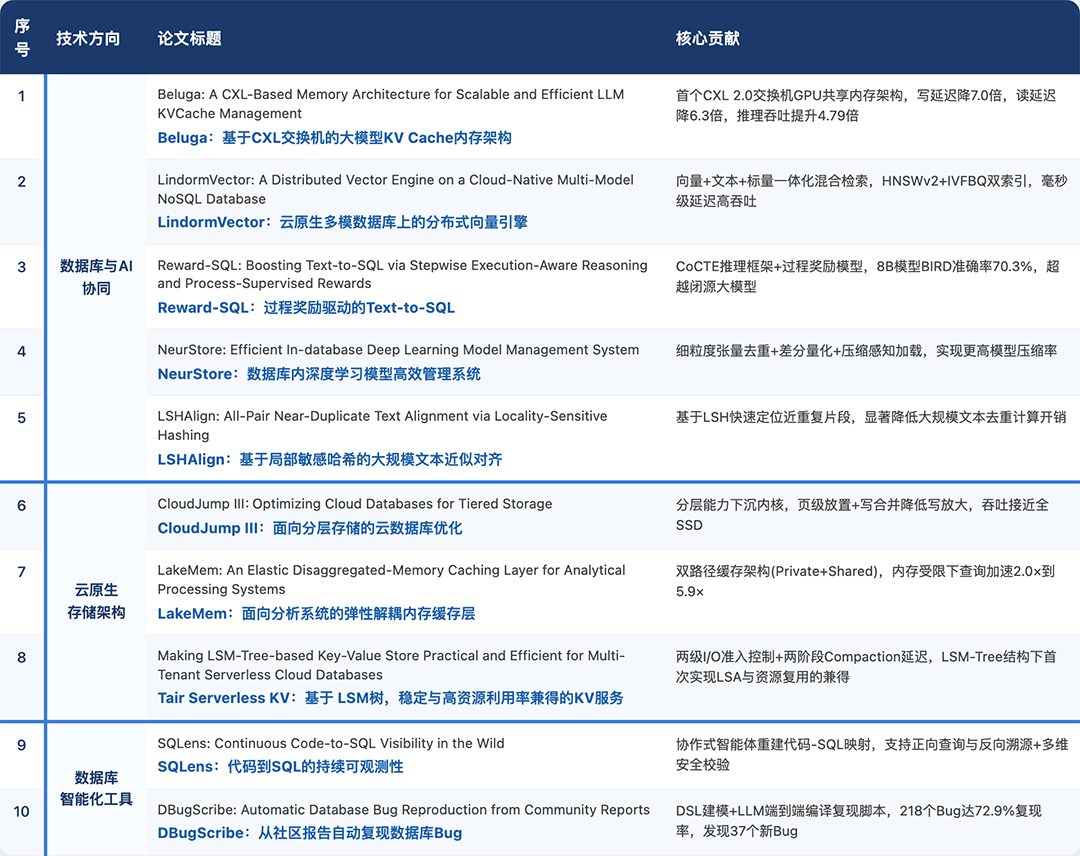Click contribution text '双路径缓存架构(Private+Shared)'
1080x856 pixels.
865,581
